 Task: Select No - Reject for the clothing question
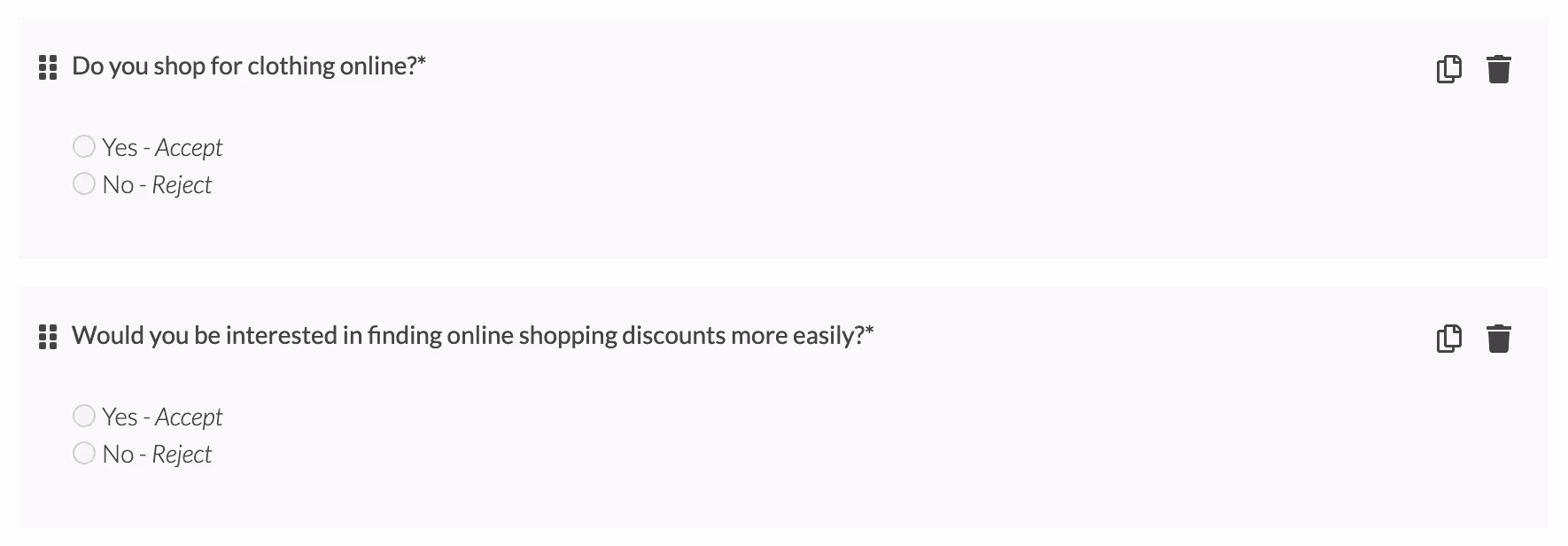click(84, 183)
